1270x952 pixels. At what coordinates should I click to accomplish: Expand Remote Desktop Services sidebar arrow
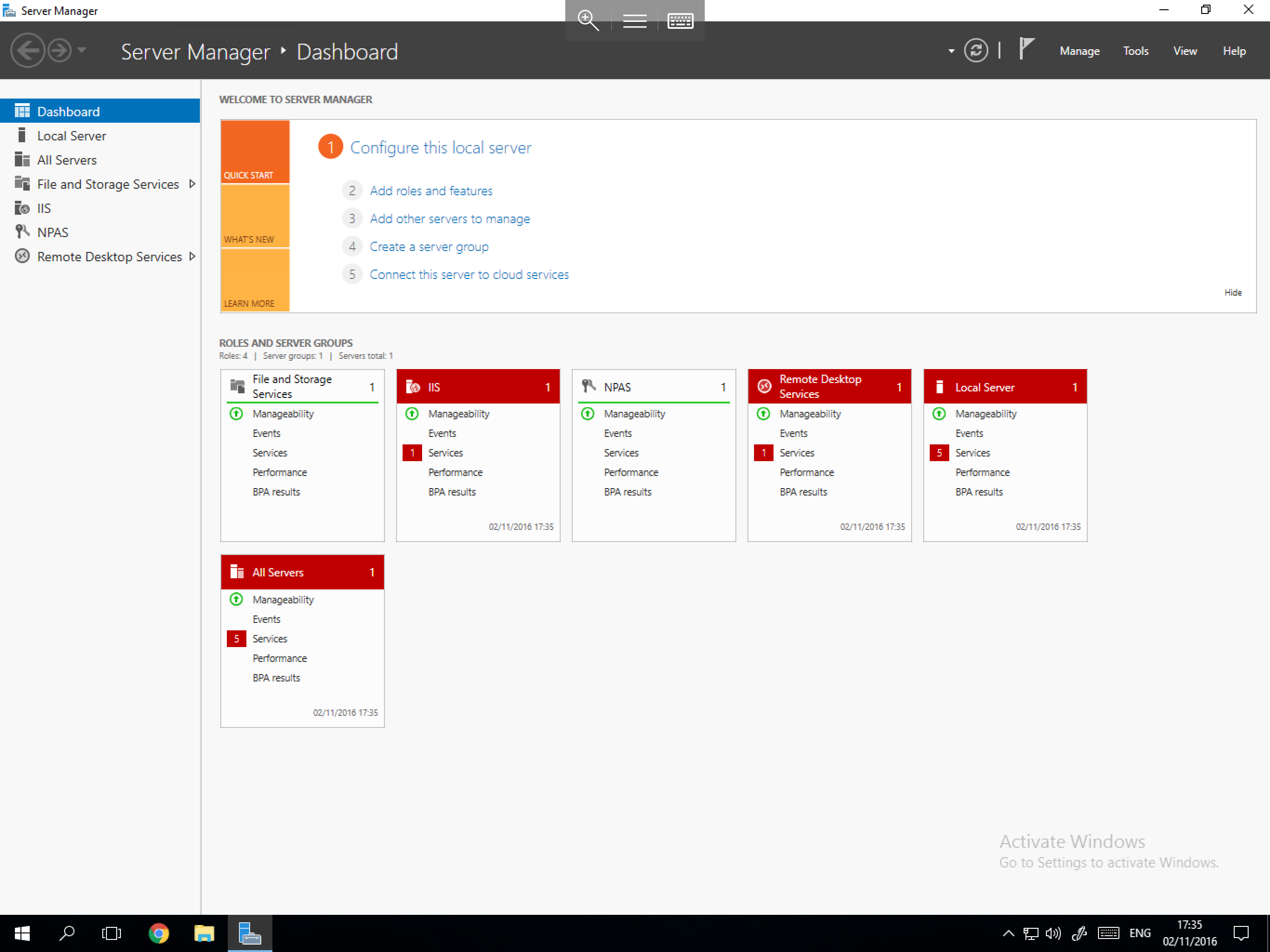click(x=192, y=256)
